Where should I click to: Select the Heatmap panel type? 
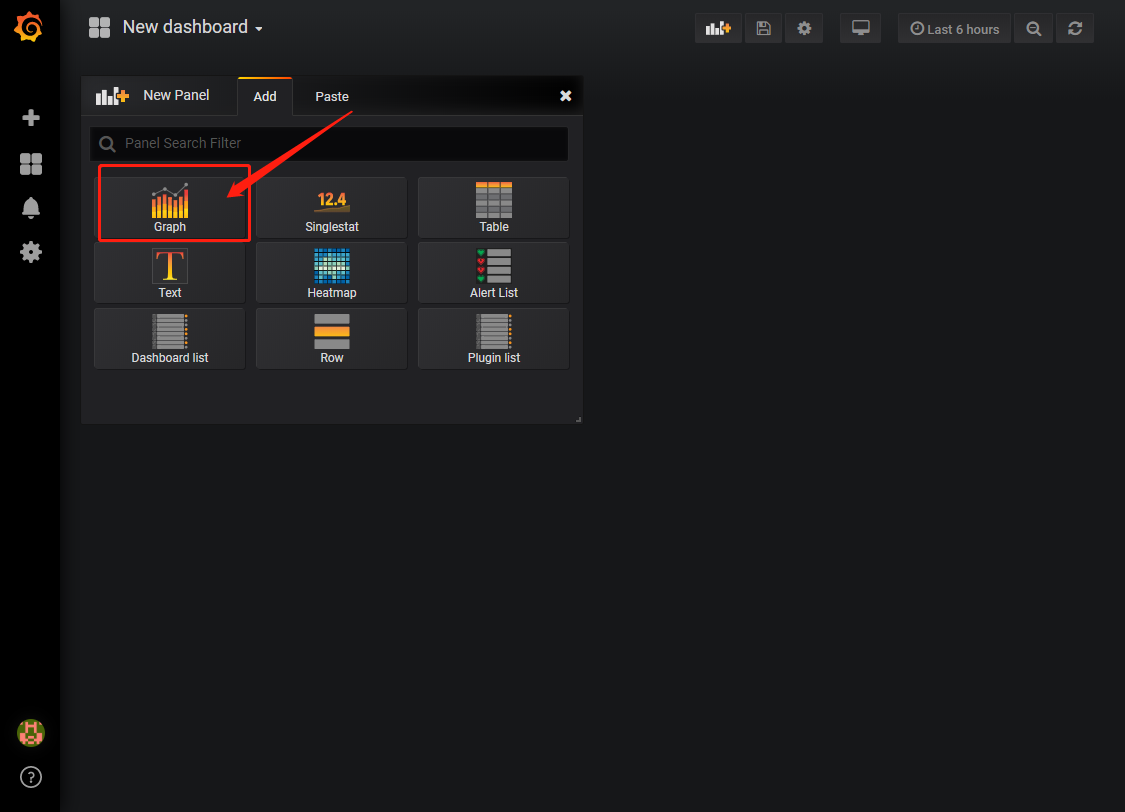(x=331, y=272)
